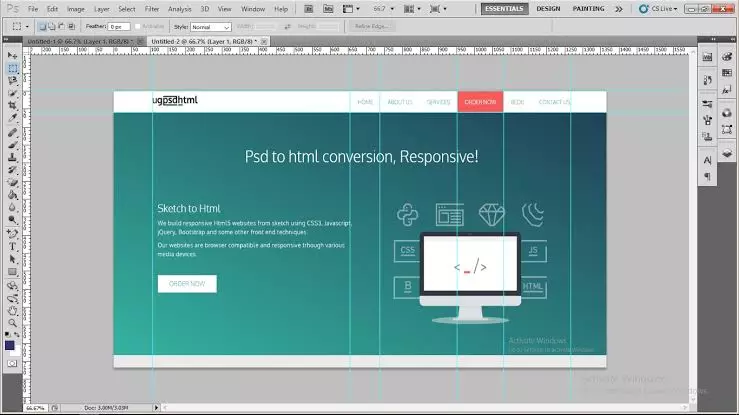The image size is (739, 415).
Task: Select the Move tool
Action: pyautogui.click(x=12, y=56)
